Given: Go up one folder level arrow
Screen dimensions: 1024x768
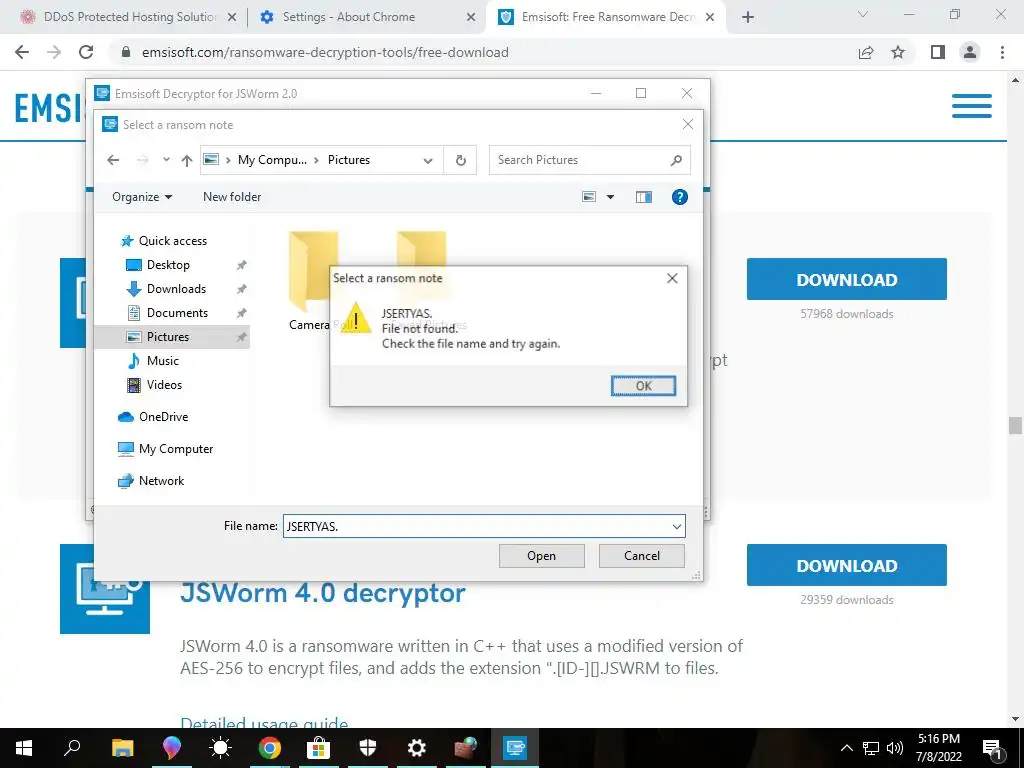Looking at the screenshot, I should click(187, 160).
